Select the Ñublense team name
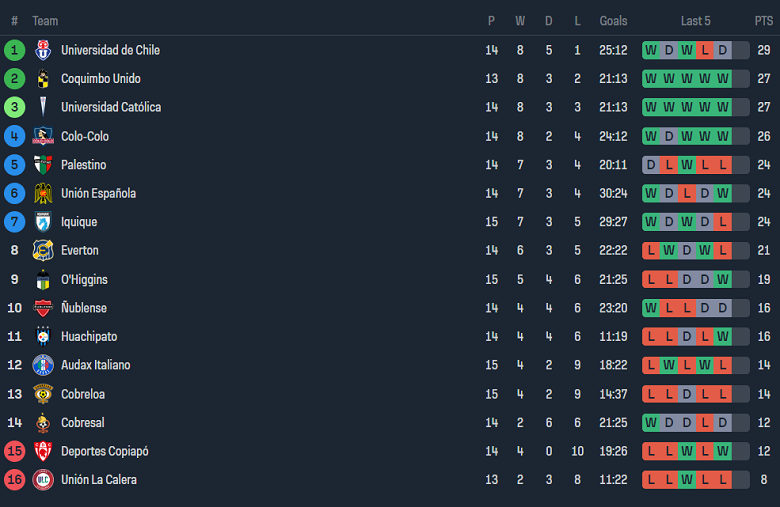The width and height of the screenshot is (780, 507). 84,308
